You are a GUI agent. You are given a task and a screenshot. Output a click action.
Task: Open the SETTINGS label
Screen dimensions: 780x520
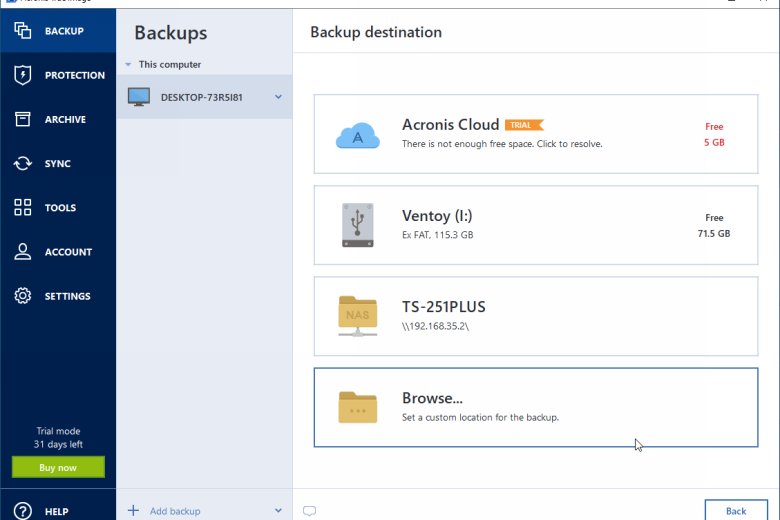click(x=68, y=296)
